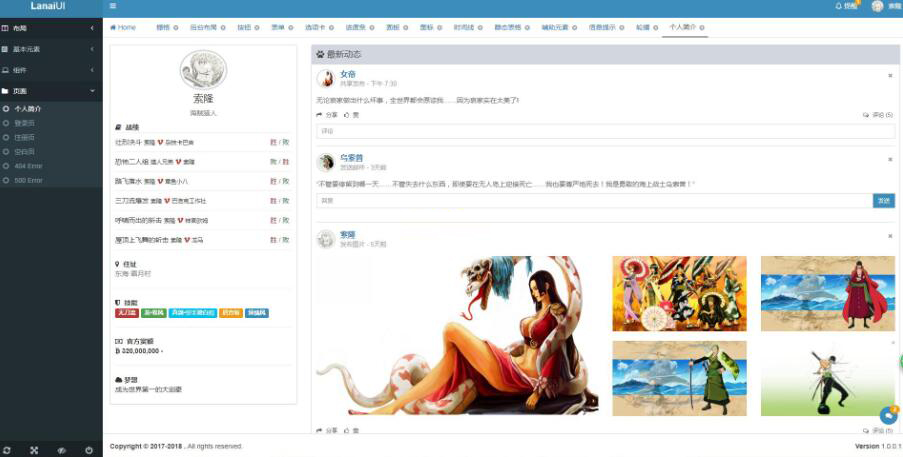
Task: Close the 面板 tab using its circle icon
Action: coord(406,28)
